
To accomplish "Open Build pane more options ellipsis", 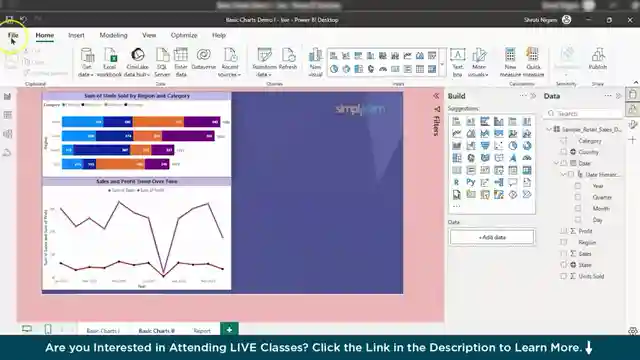I will pyautogui.click(x=523, y=96).
